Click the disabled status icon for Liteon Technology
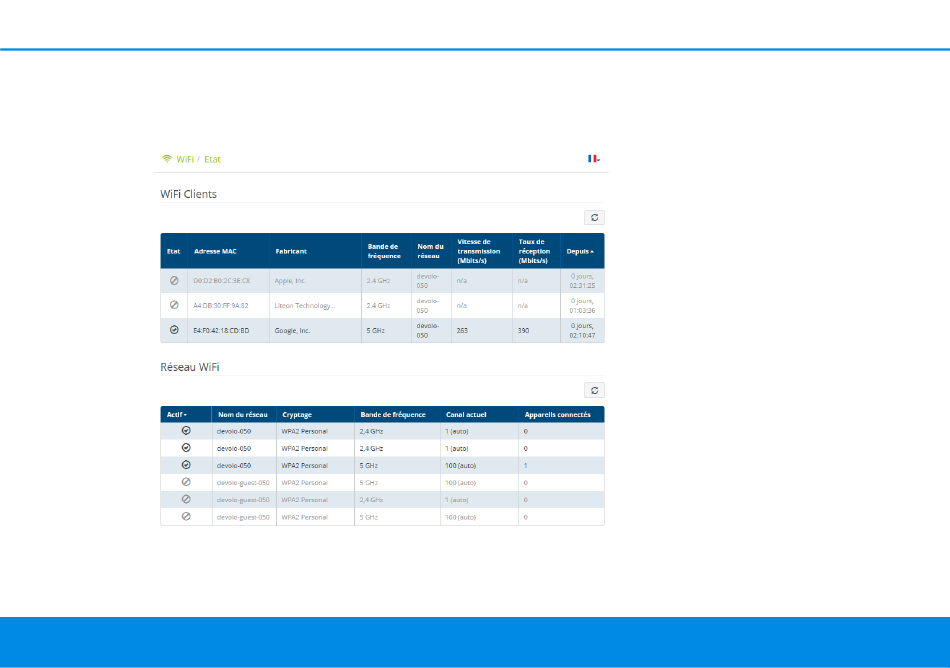Viewport: 950px width, 668px height. tap(174, 305)
